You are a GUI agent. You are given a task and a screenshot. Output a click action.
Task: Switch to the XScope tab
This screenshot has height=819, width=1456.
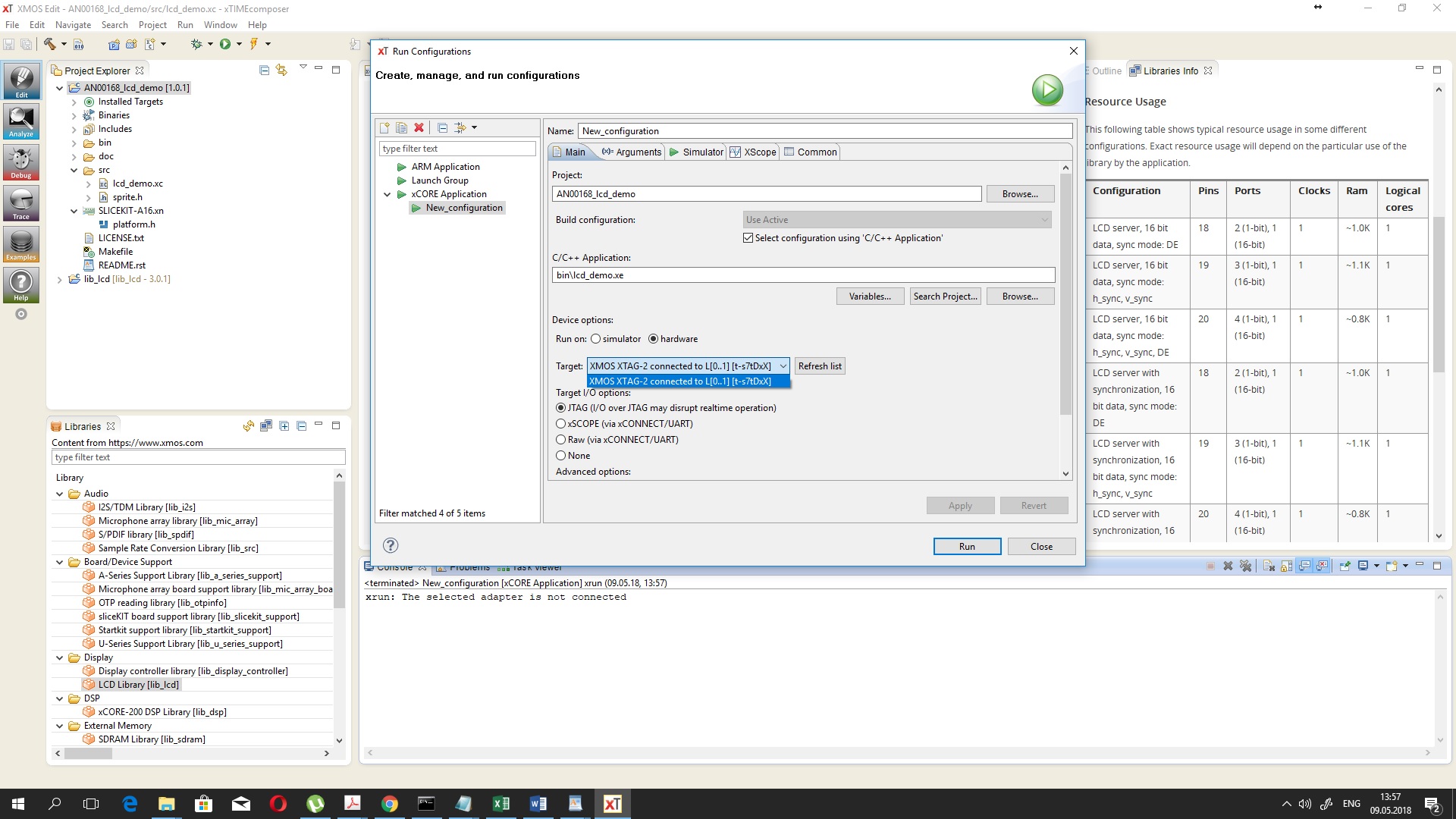point(753,152)
